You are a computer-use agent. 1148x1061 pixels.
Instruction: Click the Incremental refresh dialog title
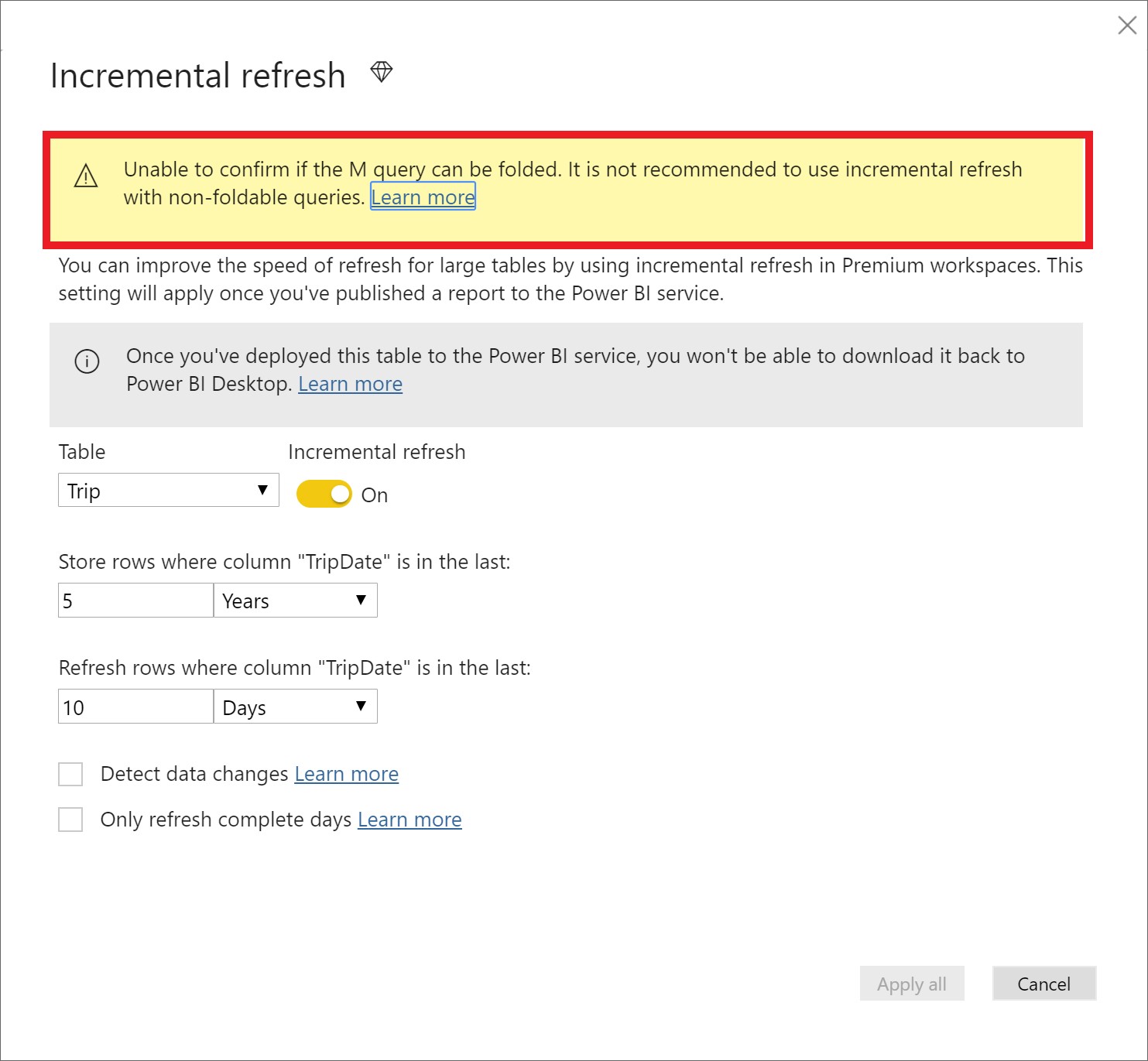[197, 74]
